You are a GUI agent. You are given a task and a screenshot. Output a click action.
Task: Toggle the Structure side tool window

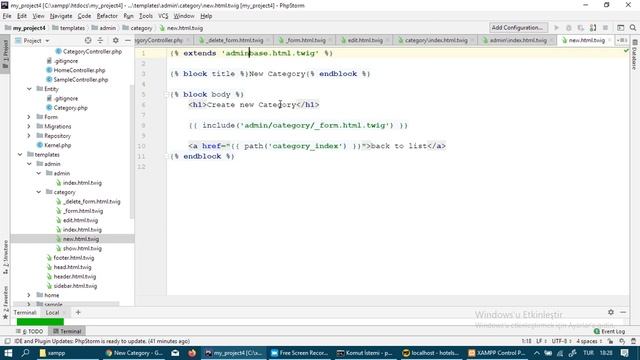(x=5, y=257)
